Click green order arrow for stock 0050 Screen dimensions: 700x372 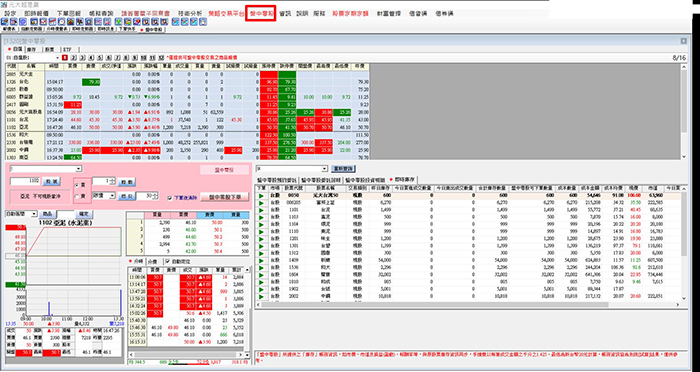click(x=261, y=195)
